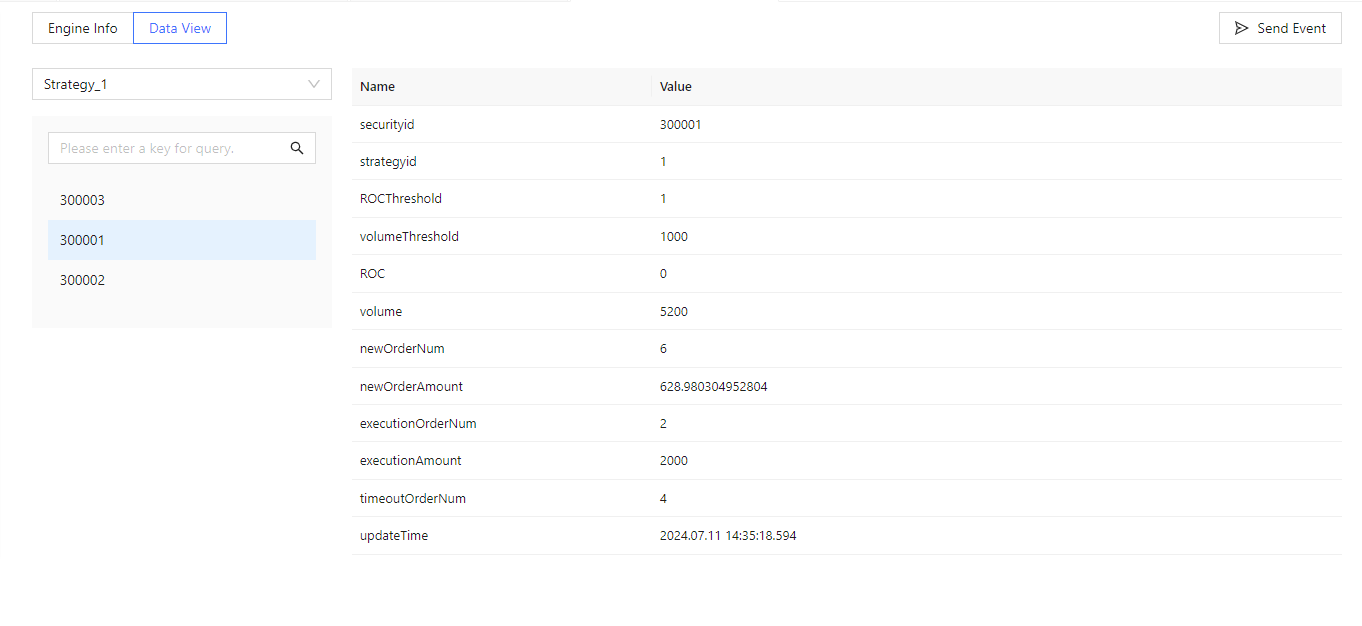The height and width of the screenshot is (626, 1362).
Task: Select key 300001 in the list
Action: tap(82, 240)
